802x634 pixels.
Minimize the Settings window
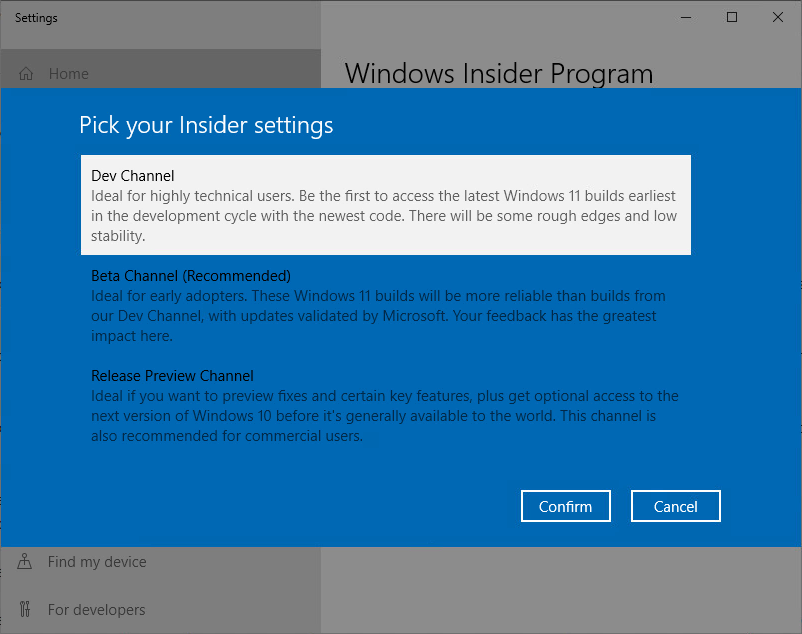click(x=686, y=17)
